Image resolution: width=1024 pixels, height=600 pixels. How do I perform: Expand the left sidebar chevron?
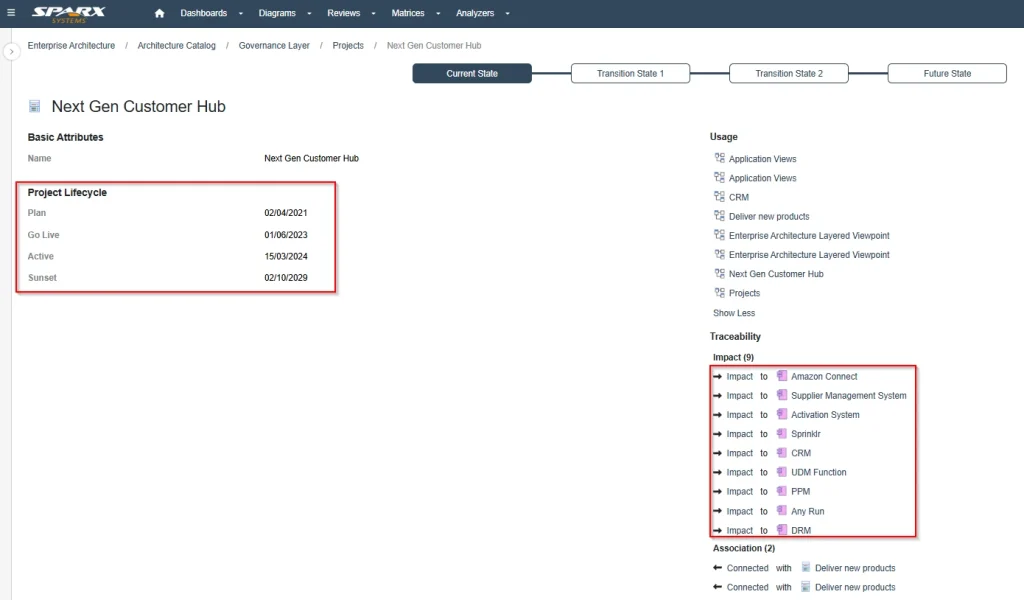[11, 52]
